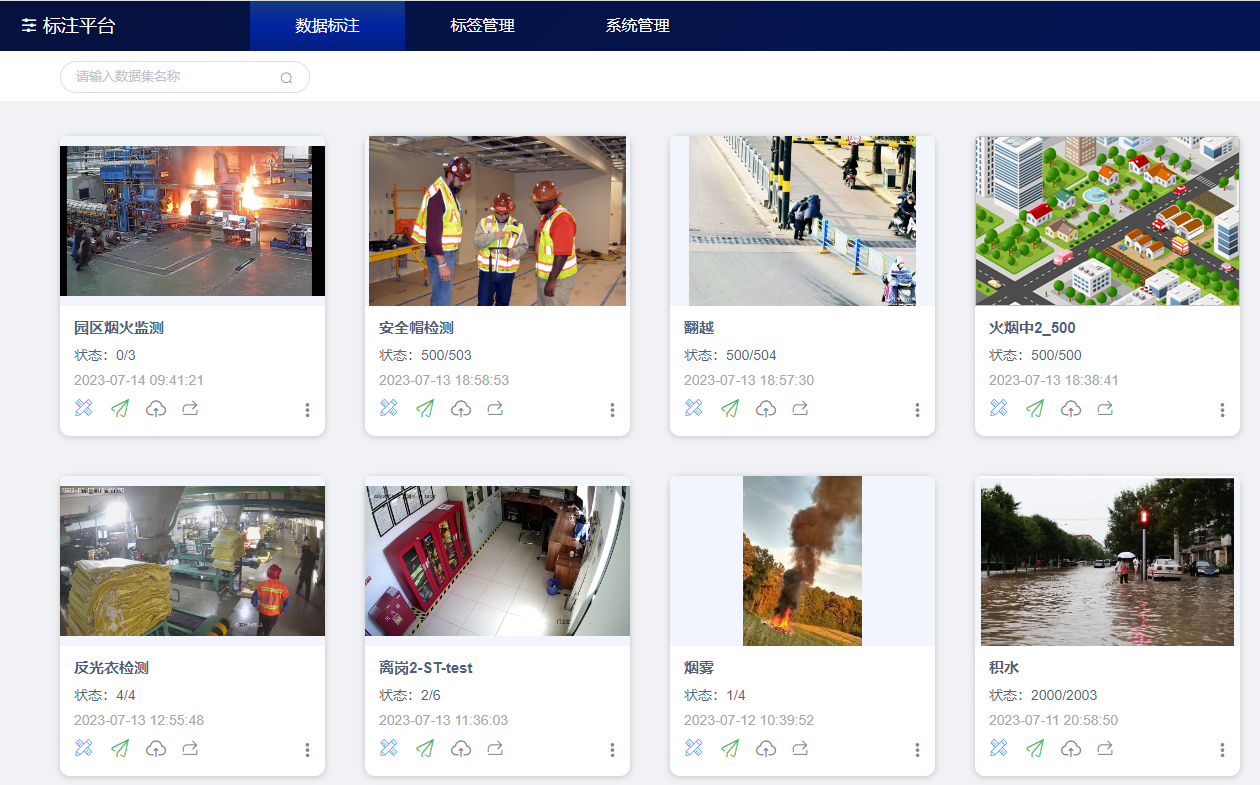Click the export share icon on 积水 card
This screenshot has height=785, width=1260.
click(x=1105, y=748)
